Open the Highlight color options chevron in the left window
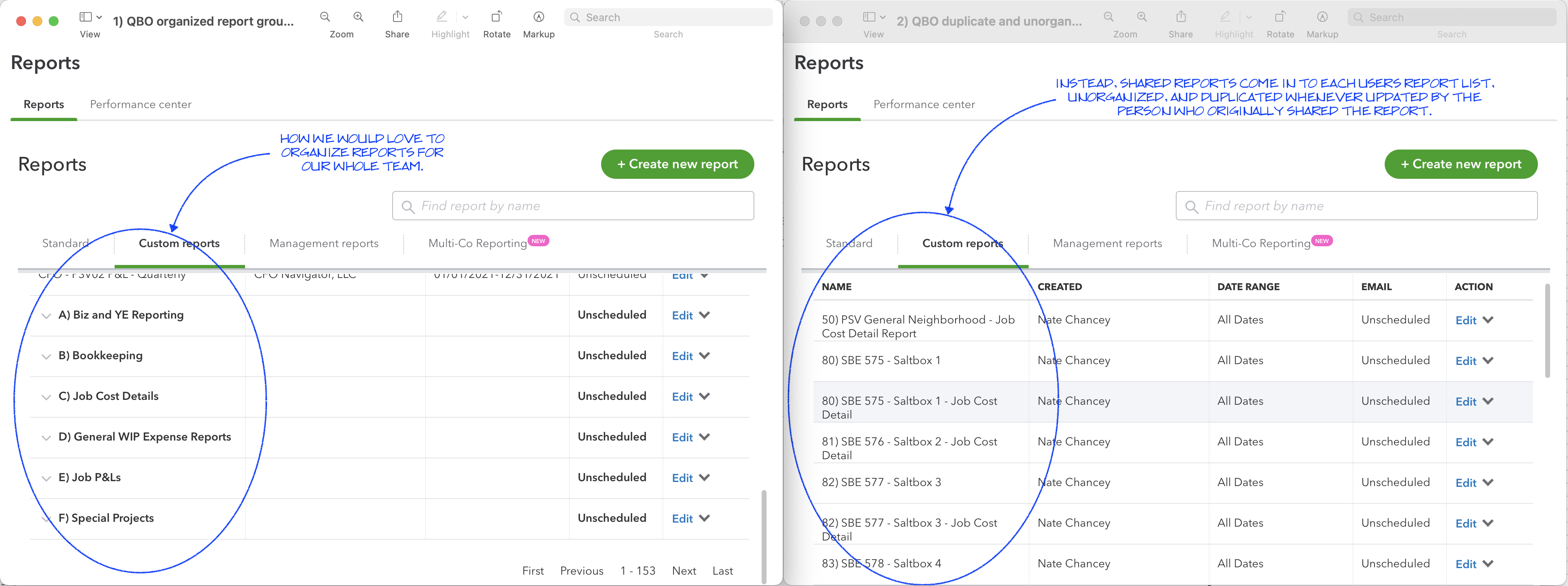The height and width of the screenshot is (586, 1568). 466,17
